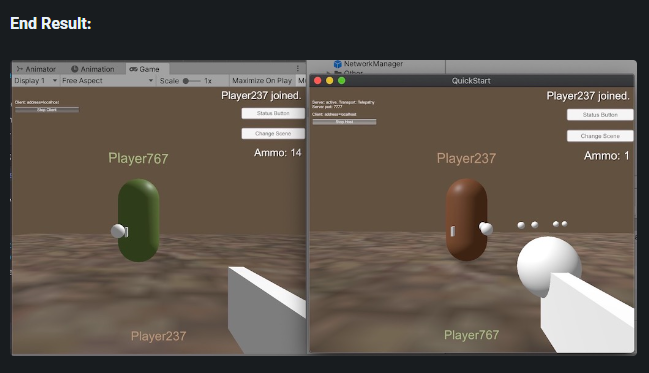Image resolution: width=649 pixels, height=373 pixels.
Task: Click Status Button in Unity Game view
Action: click(273, 113)
